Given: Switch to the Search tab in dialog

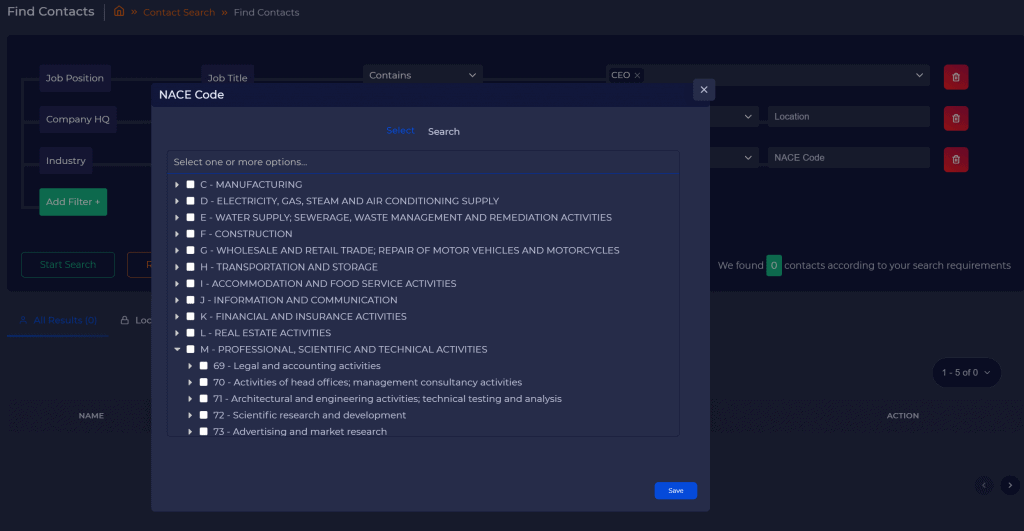Looking at the screenshot, I should 444,132.
